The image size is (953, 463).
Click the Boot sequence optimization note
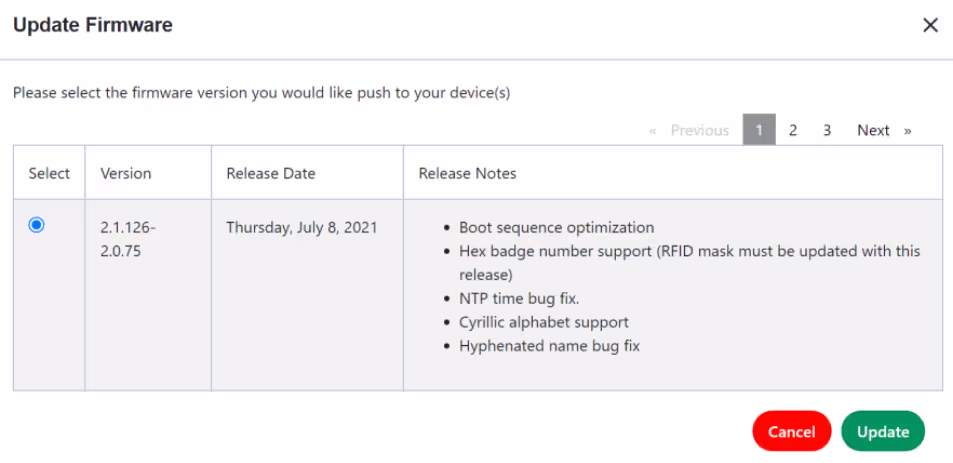click(557, 228)
